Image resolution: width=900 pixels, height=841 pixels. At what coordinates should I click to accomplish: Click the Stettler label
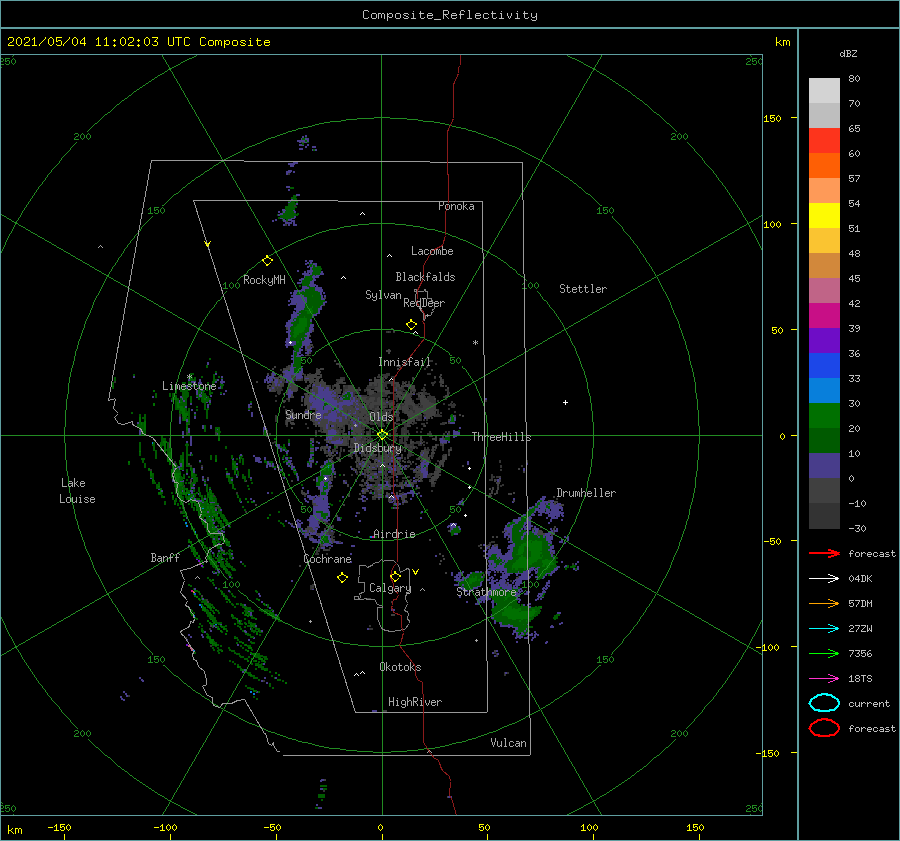tap(583, 289)
